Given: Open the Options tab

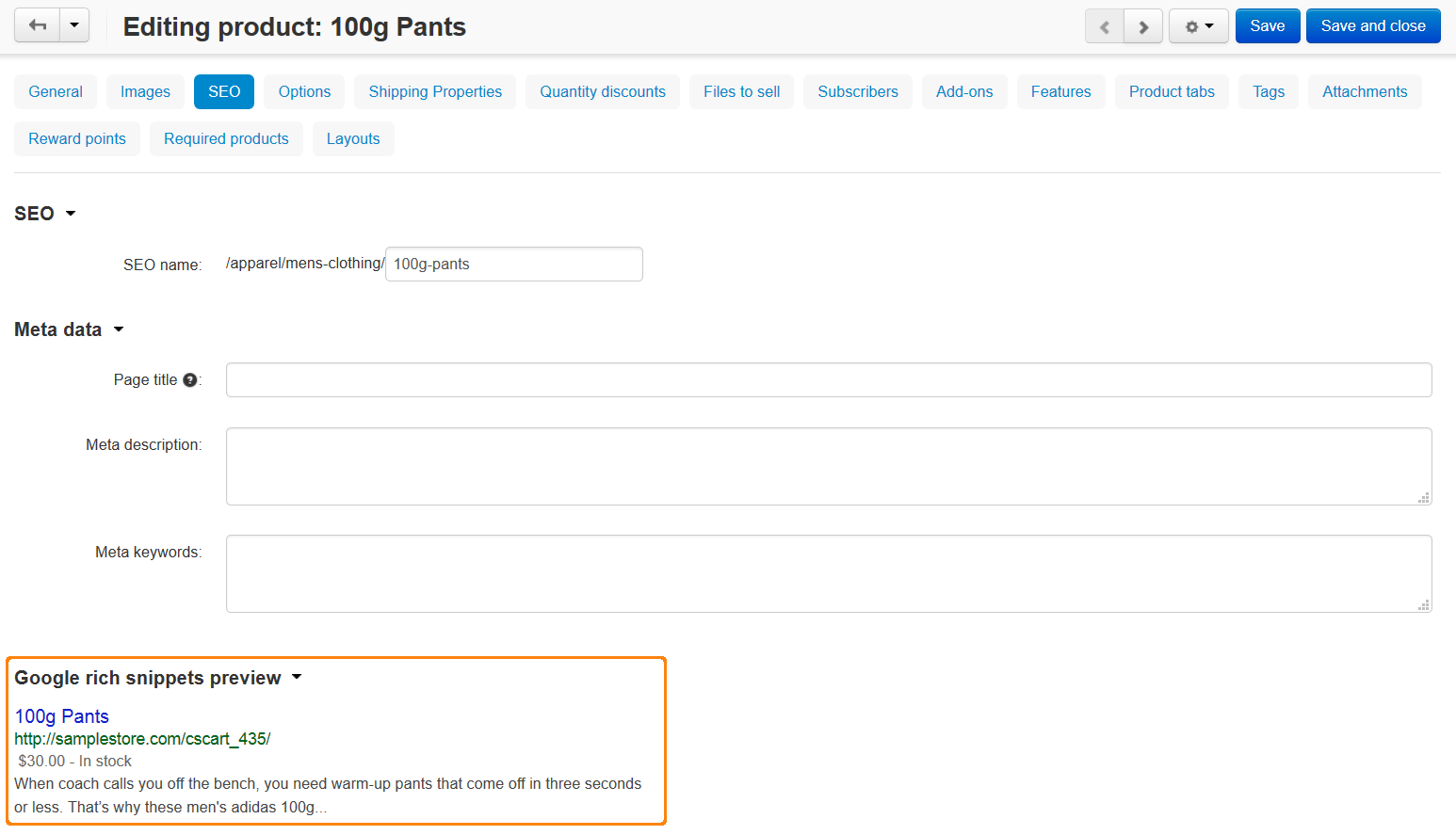Looking at the screenshot, I should point(304,91).
